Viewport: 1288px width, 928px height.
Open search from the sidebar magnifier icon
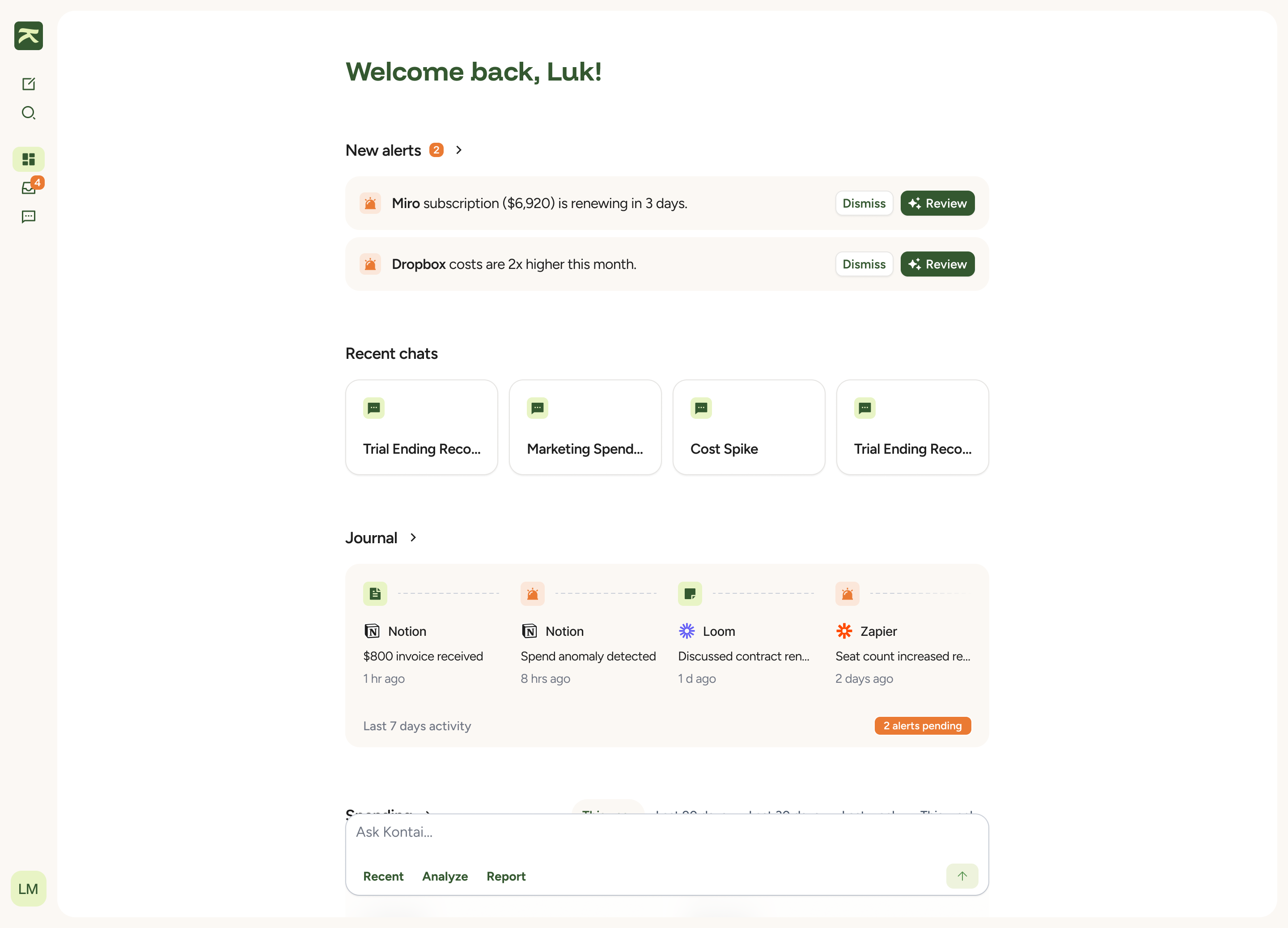pyautogui.click(x=28, y=112)
